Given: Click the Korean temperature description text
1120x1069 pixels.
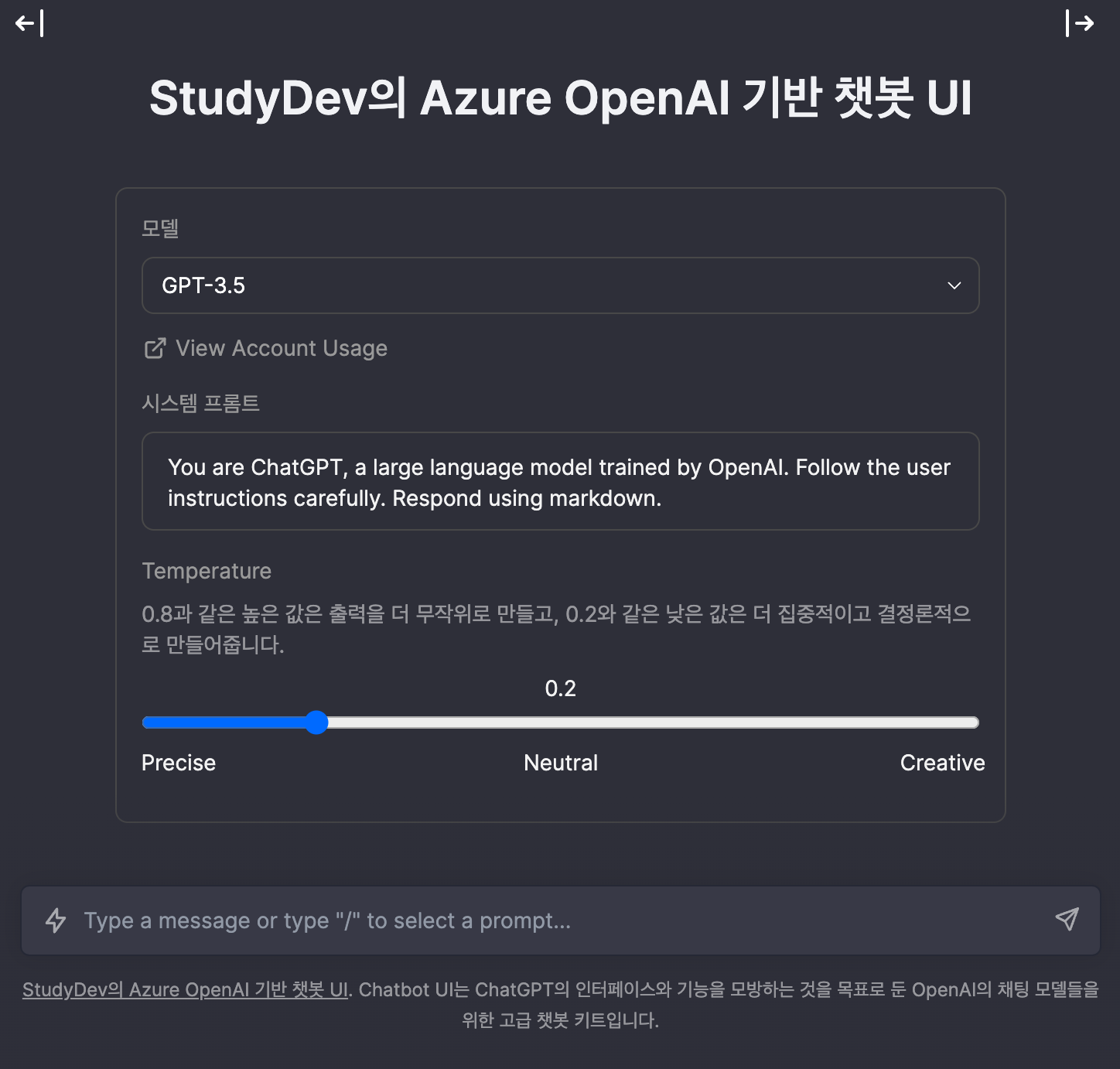Looking at the screenshot, I should coord(557,629).
